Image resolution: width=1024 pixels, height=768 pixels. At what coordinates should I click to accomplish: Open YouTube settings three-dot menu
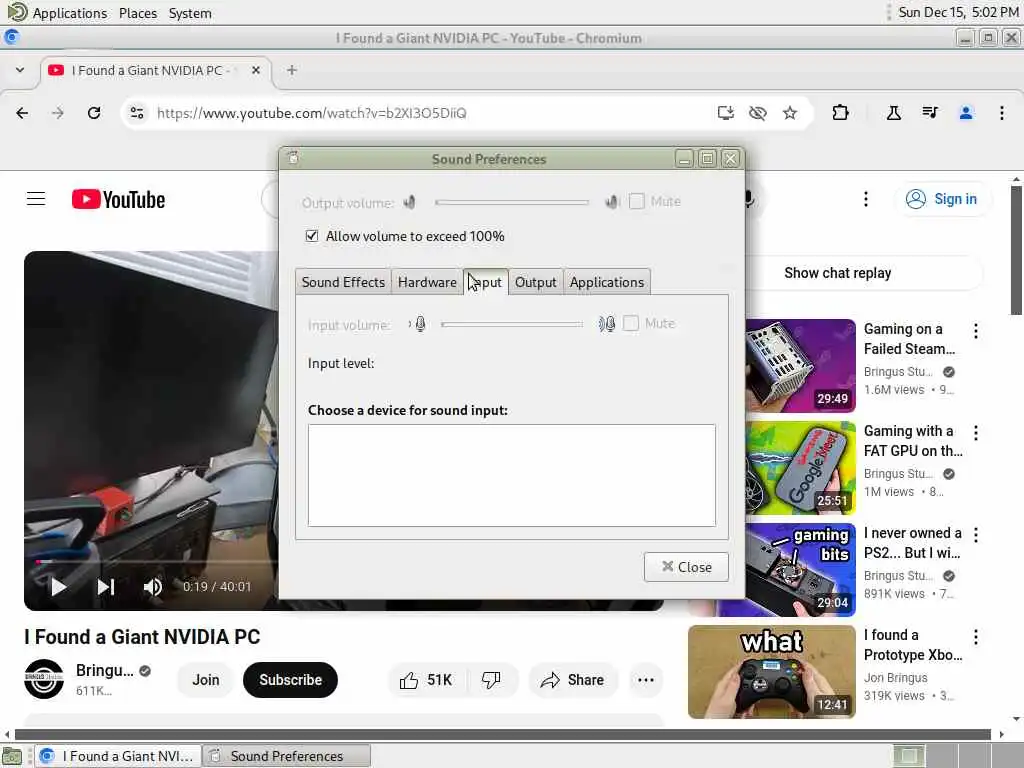[x=866, y=199]
